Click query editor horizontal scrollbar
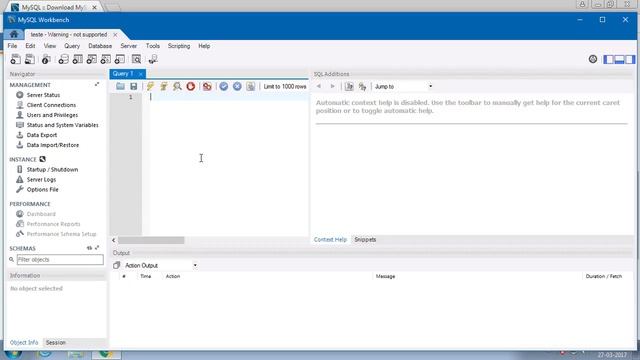The height and width of the screenshot is (360, 640). [151, 240]
